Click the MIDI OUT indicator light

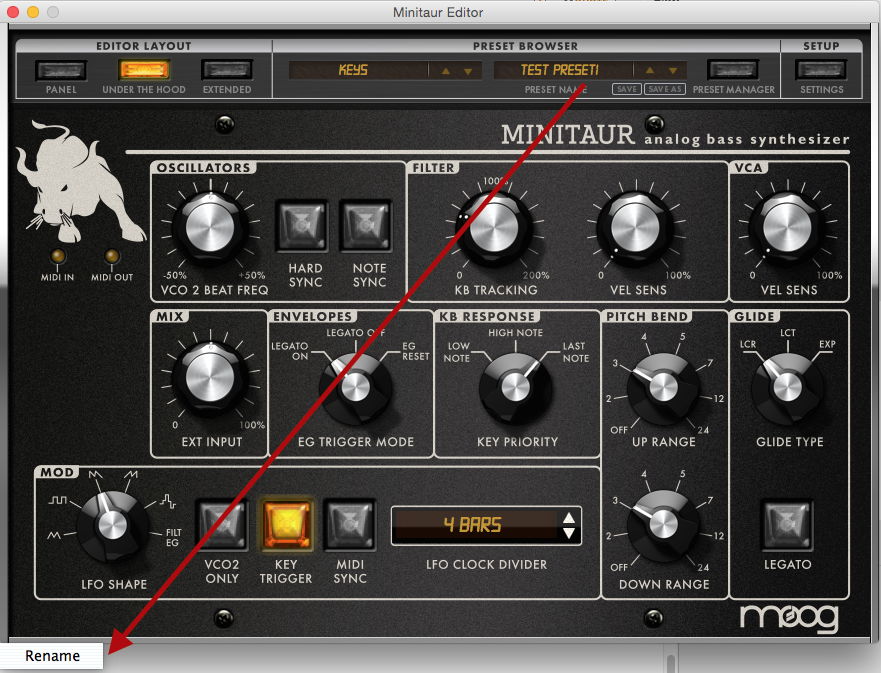[111, 257]
